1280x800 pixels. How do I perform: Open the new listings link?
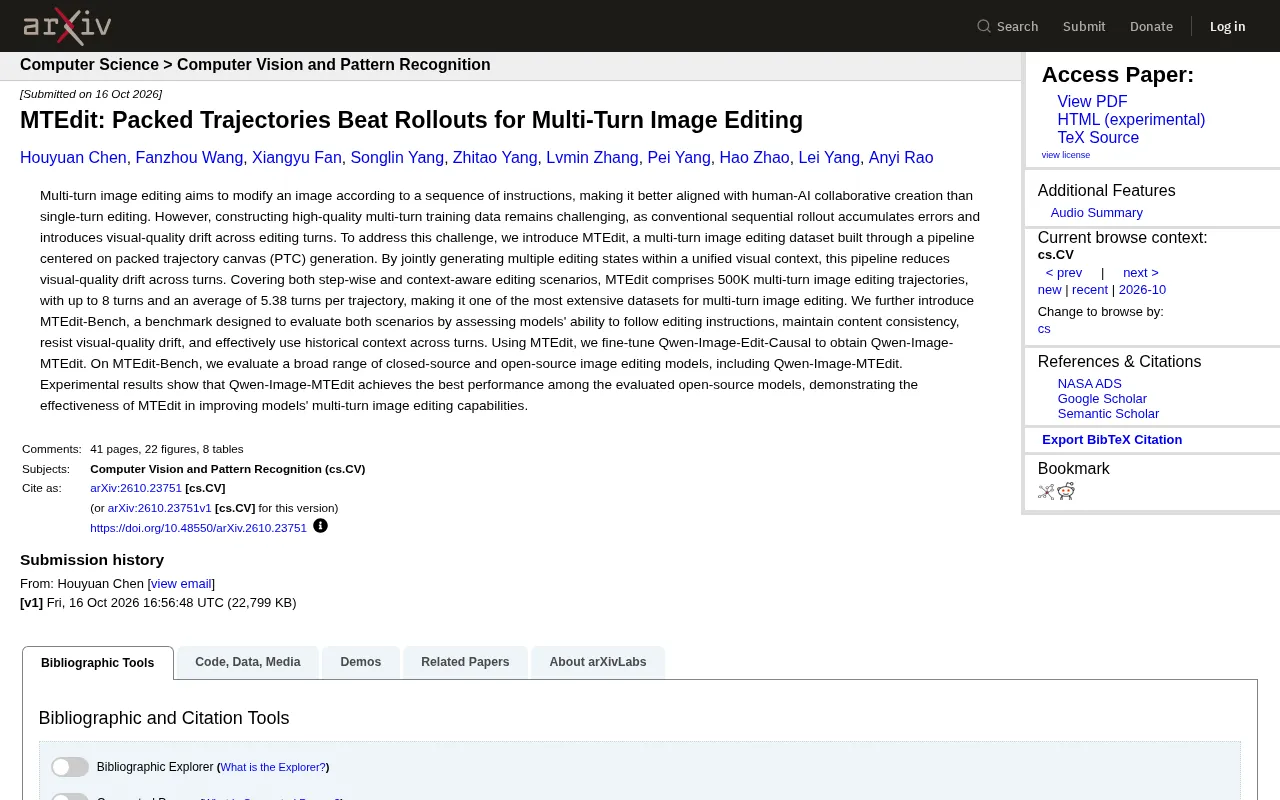click(1049, 290)
